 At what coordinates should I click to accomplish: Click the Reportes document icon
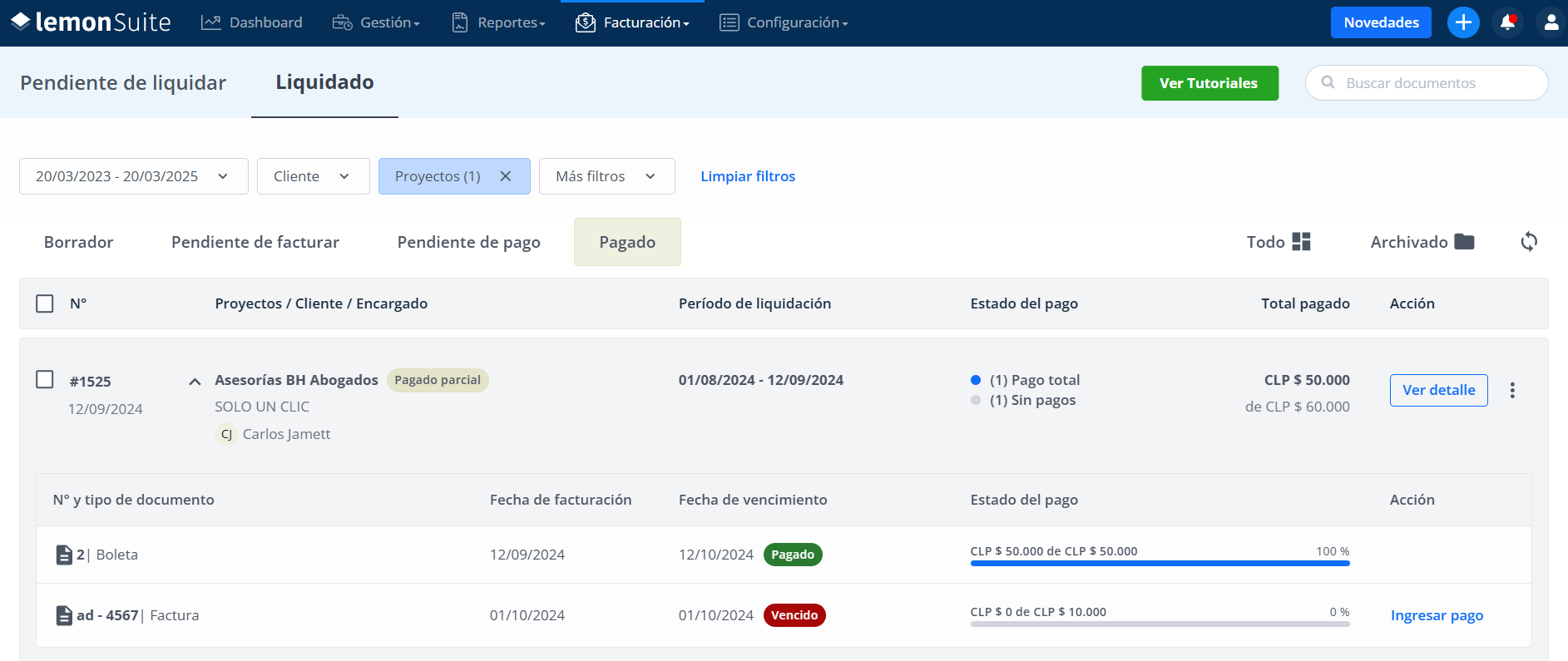[x=460, y=22]
